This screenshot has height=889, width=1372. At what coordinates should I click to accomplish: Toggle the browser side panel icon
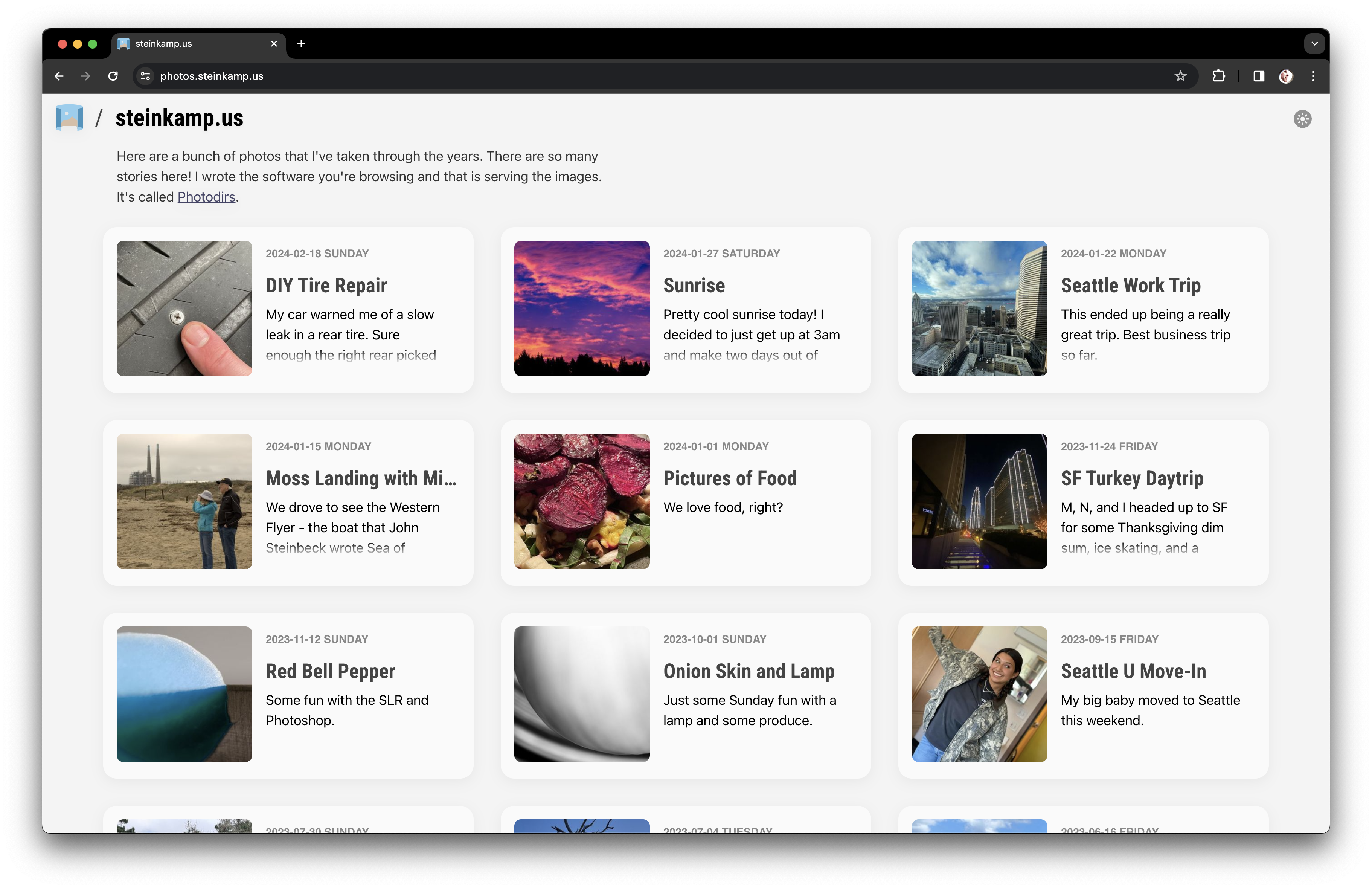[x=1258, y=76]
